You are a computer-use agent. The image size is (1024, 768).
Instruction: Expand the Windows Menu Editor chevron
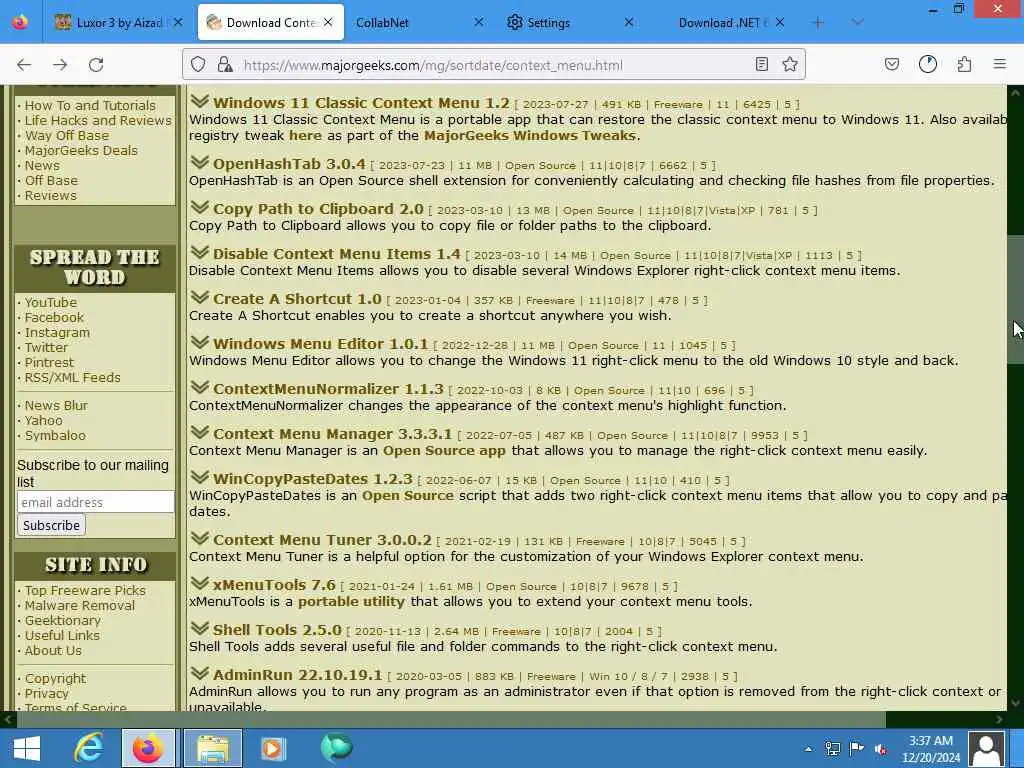click(200, 343)
